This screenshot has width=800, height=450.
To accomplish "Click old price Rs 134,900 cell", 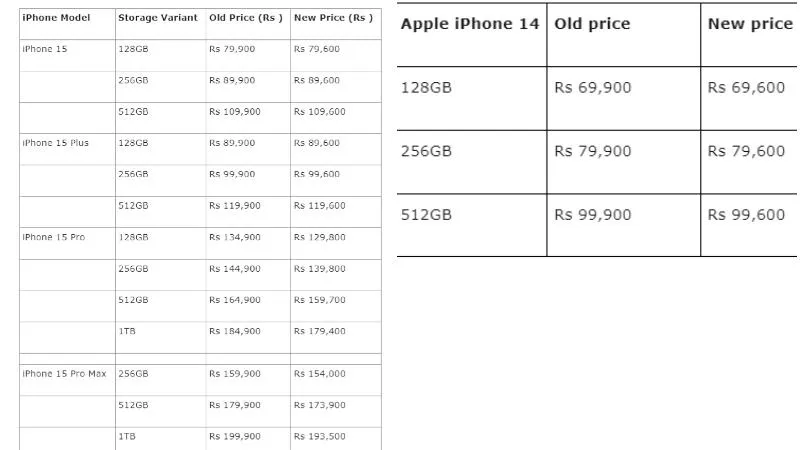I will click(235, 237).
